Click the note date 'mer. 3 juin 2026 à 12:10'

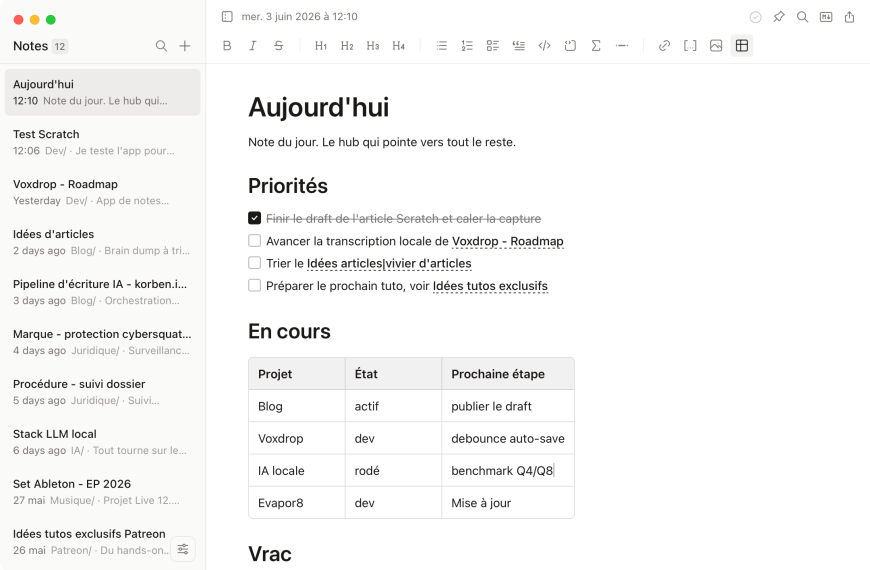pos(300,17)
